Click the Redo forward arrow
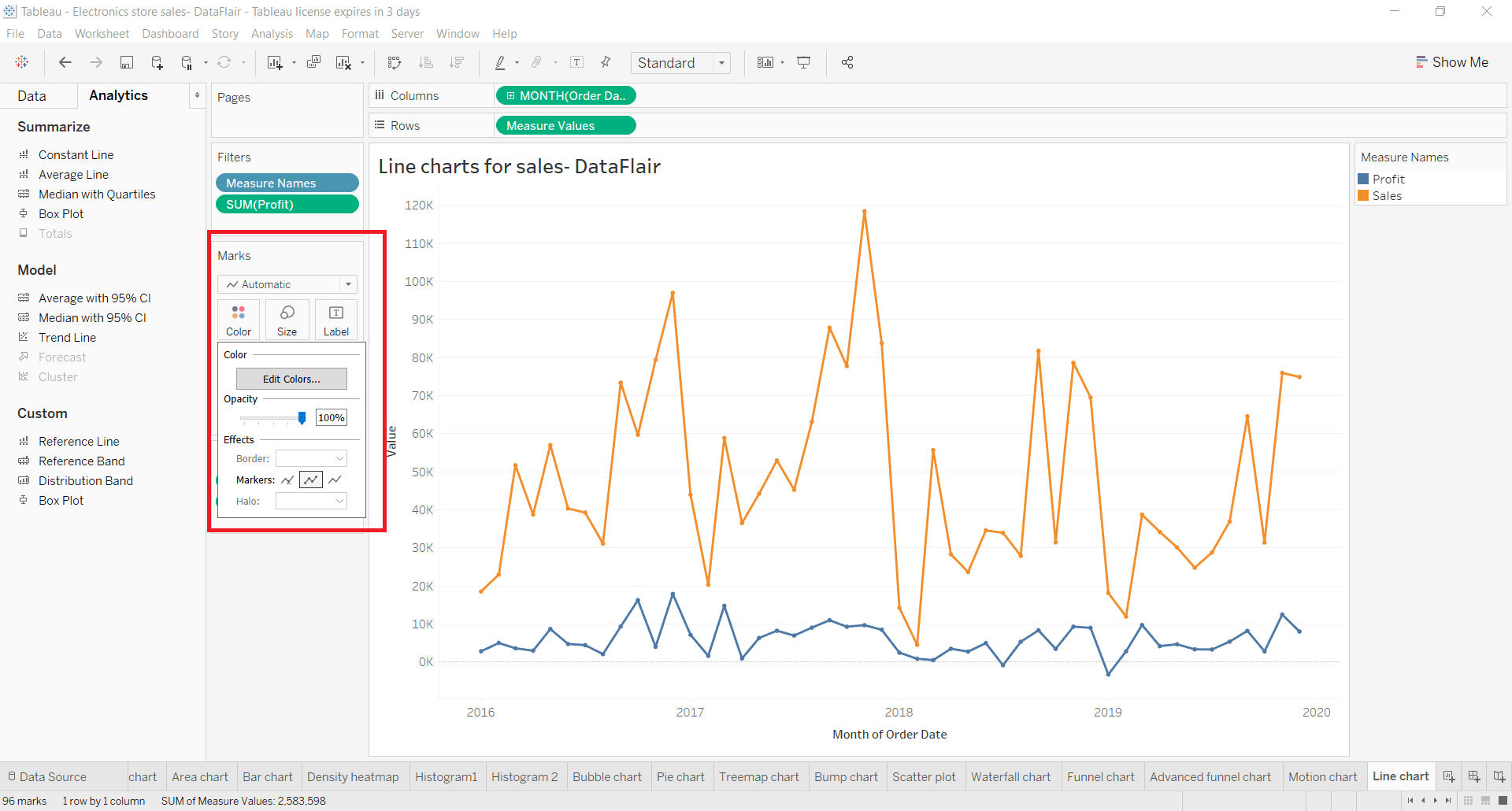 coord(96,62)
